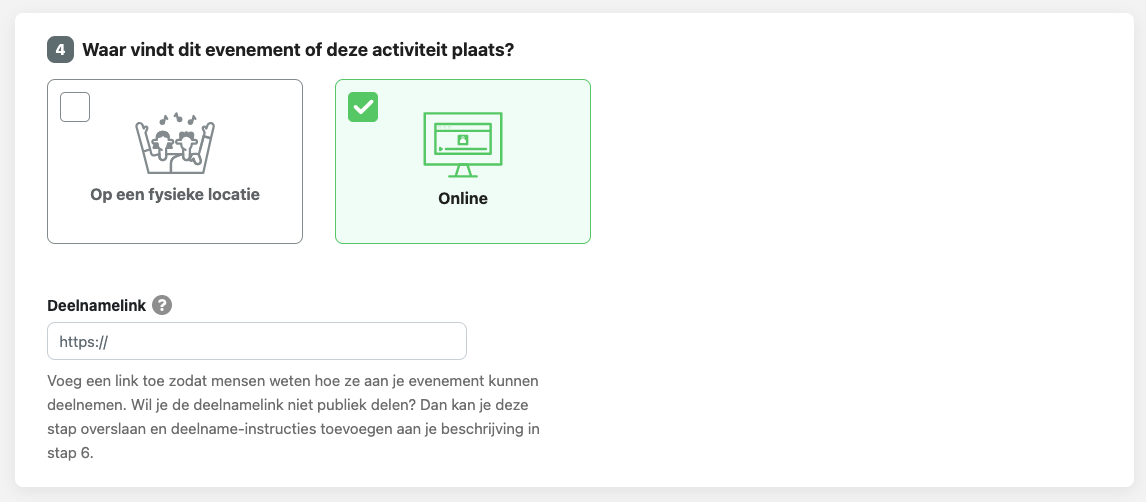Click the monitor stand of the Online icon
This screenshot has width=1146, height=502.
(x=463, y=170)
